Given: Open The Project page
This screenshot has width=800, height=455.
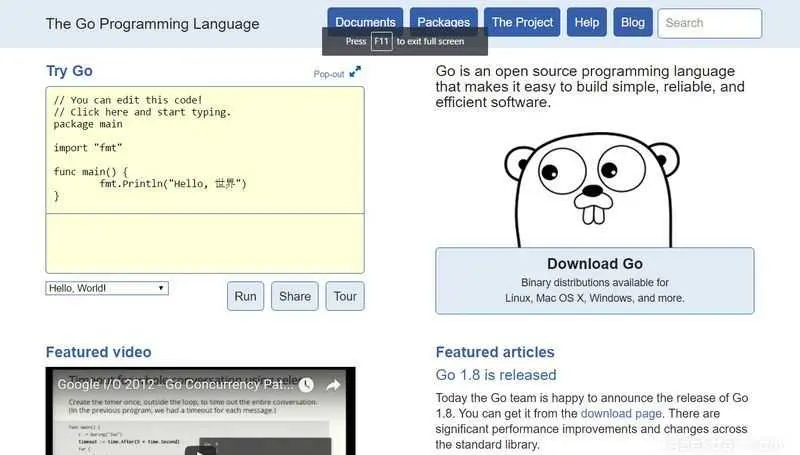Looking at the screenshot, I should point(522,22).
